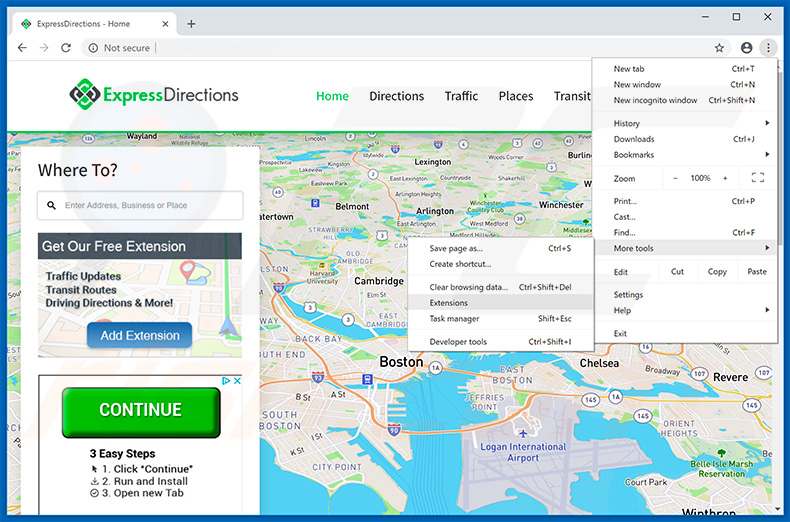Click the Winchester label on the map

click(561, 205)
